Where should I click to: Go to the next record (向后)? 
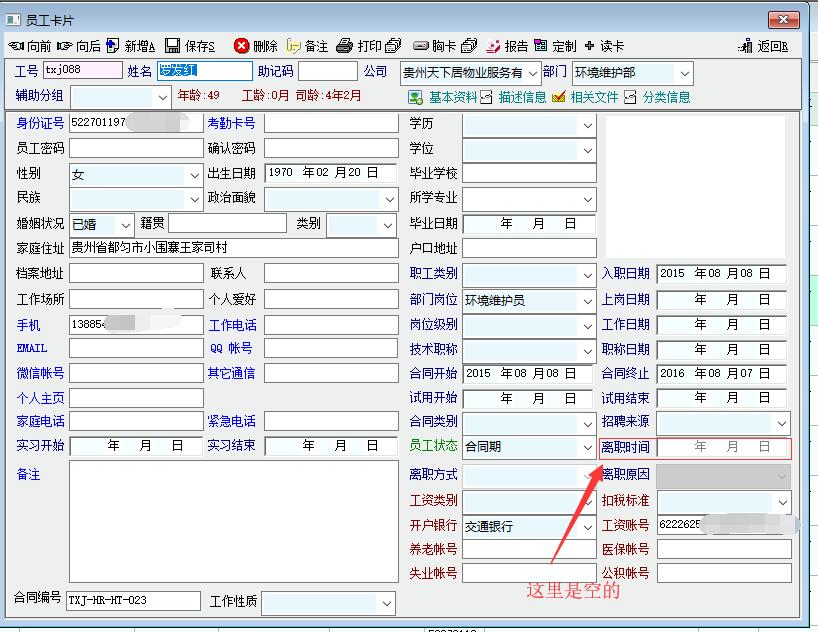click(x=79, y=46)
